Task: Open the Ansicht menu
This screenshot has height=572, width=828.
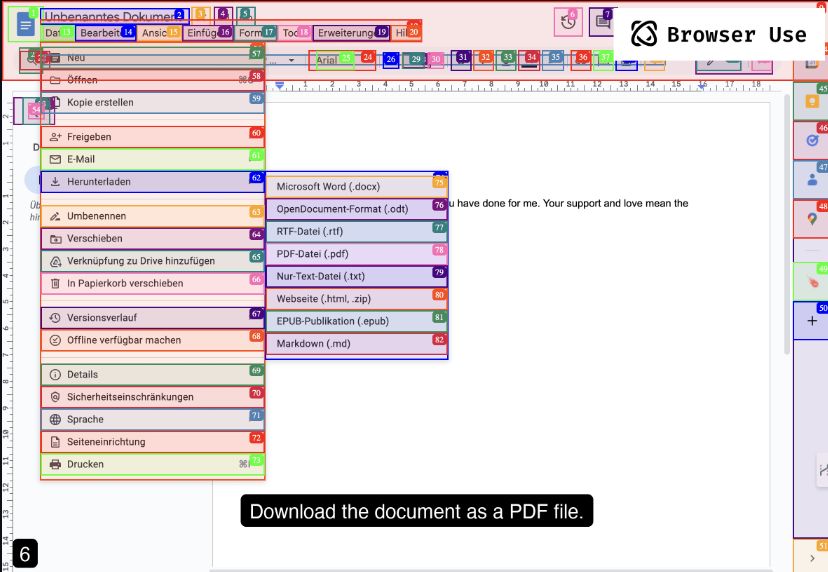Action: 159,33
